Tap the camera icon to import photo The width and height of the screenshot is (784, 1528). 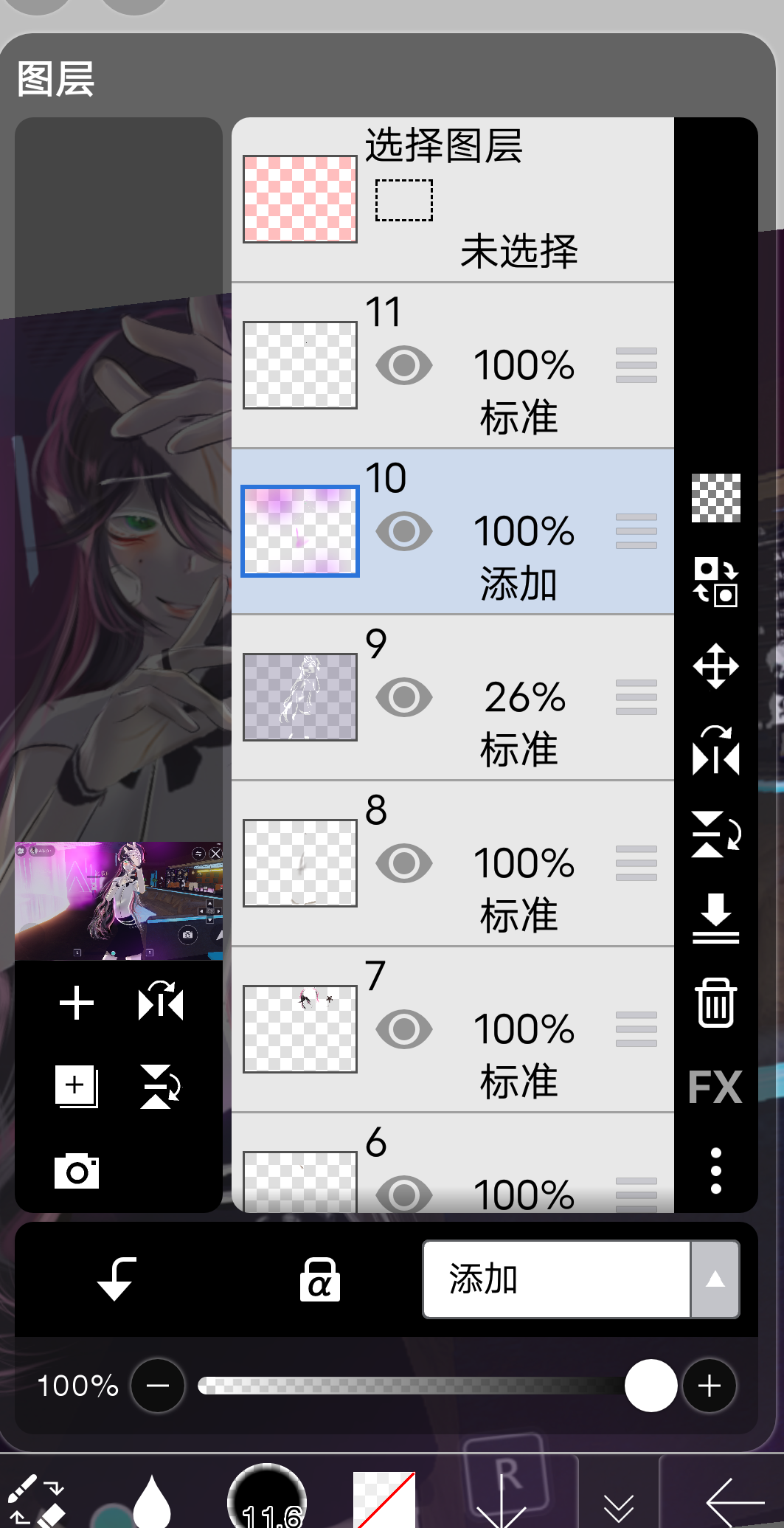pos(77,1170)
